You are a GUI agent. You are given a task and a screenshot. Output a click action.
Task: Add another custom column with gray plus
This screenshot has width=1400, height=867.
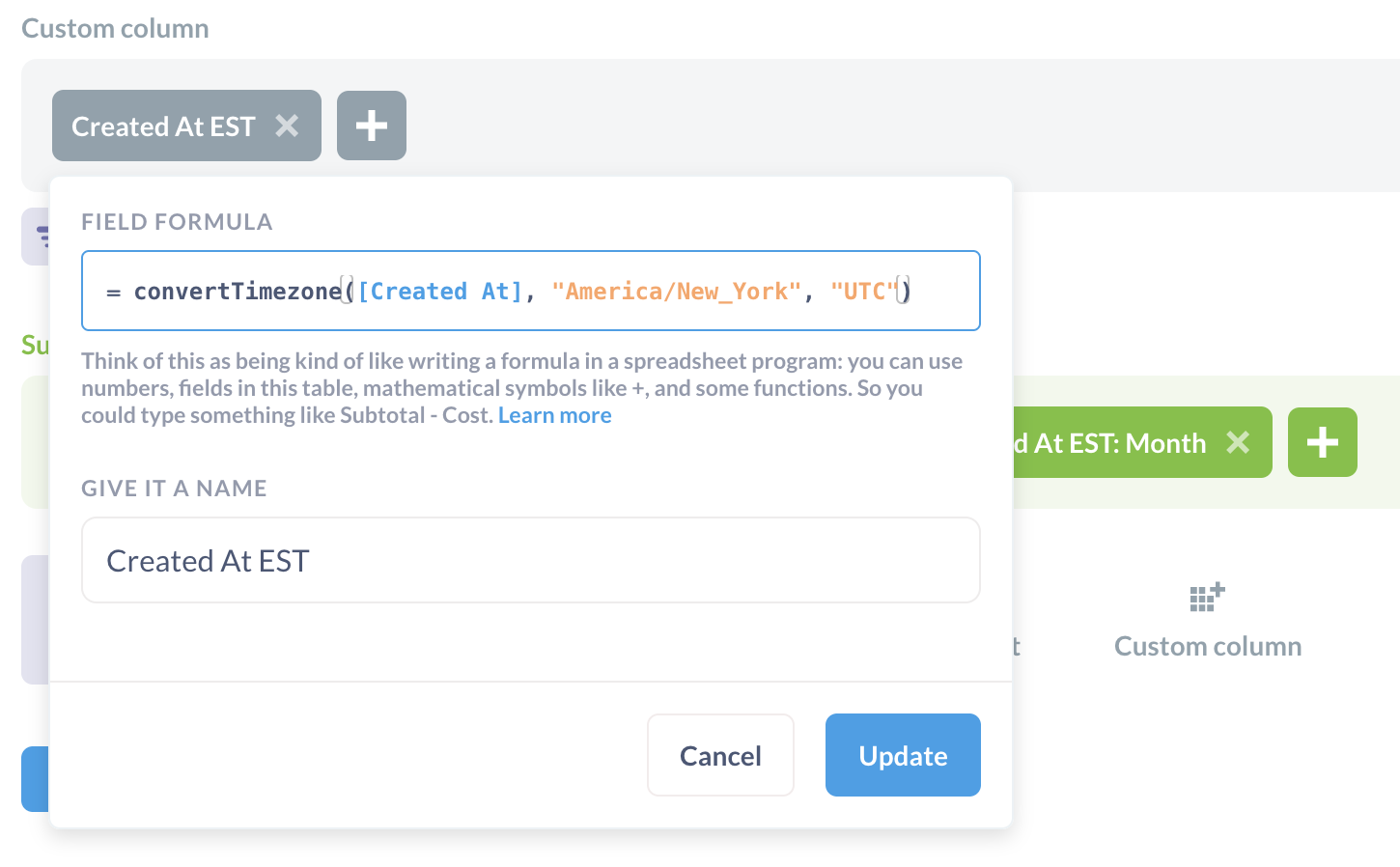tap(372, 126)
